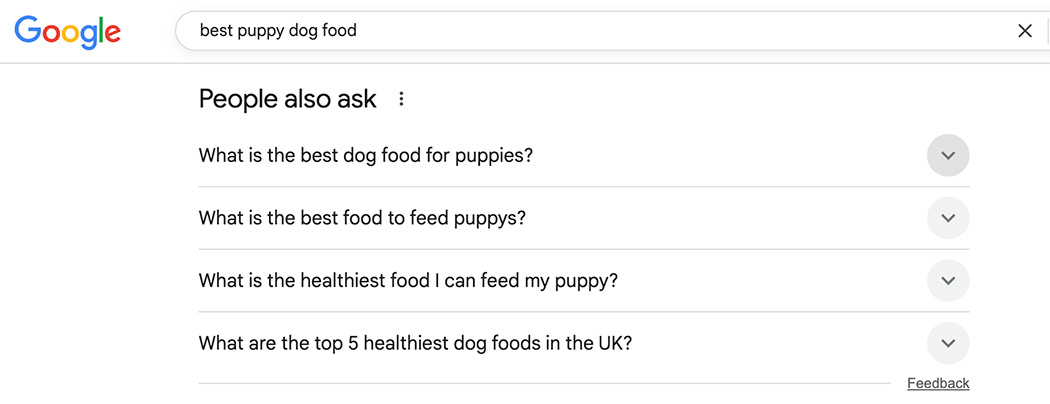
Task: Click the word 'puppy' in search query
Action: pos(258,31)
